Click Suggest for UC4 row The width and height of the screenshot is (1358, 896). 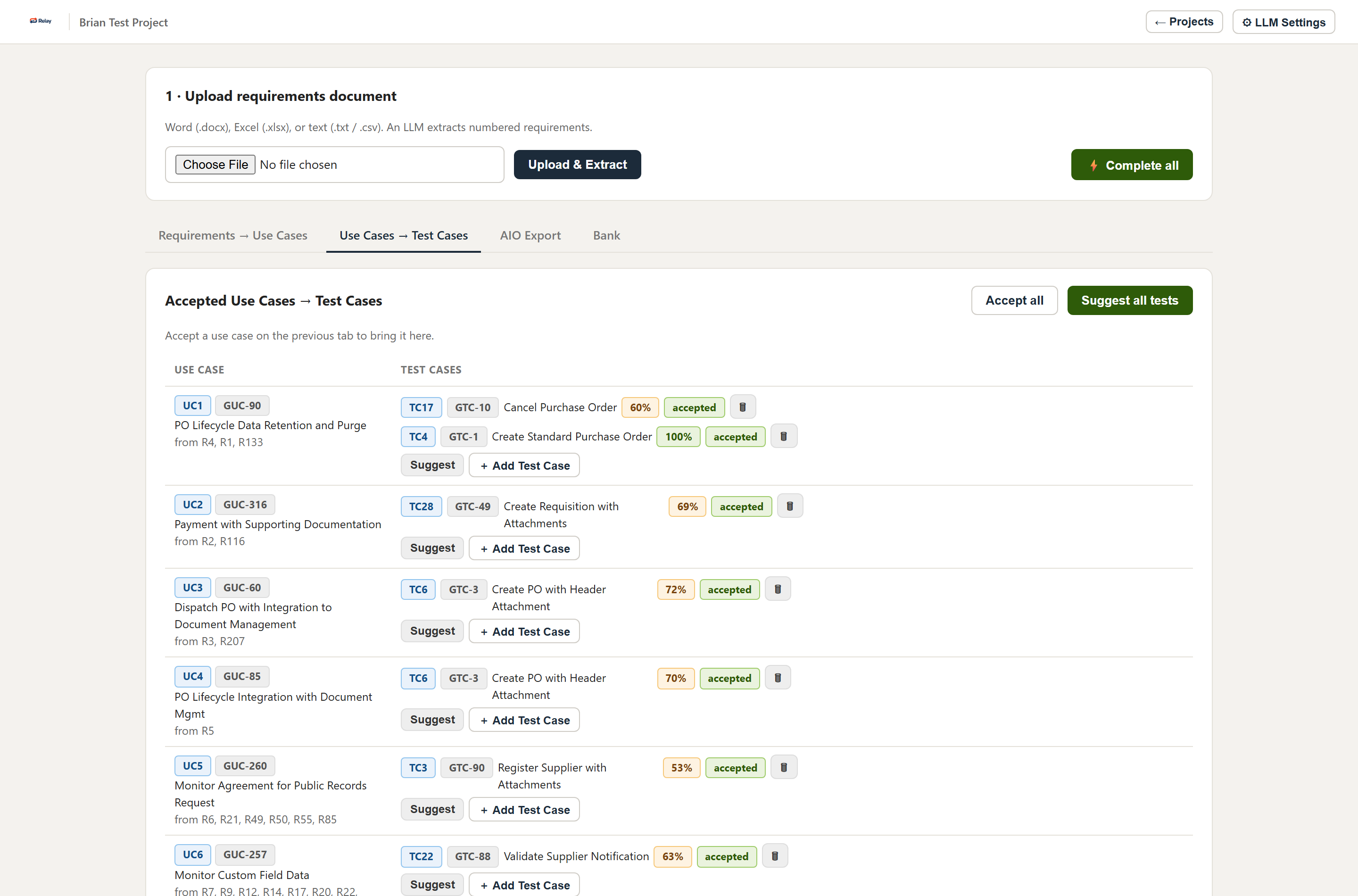pos(432,719)
